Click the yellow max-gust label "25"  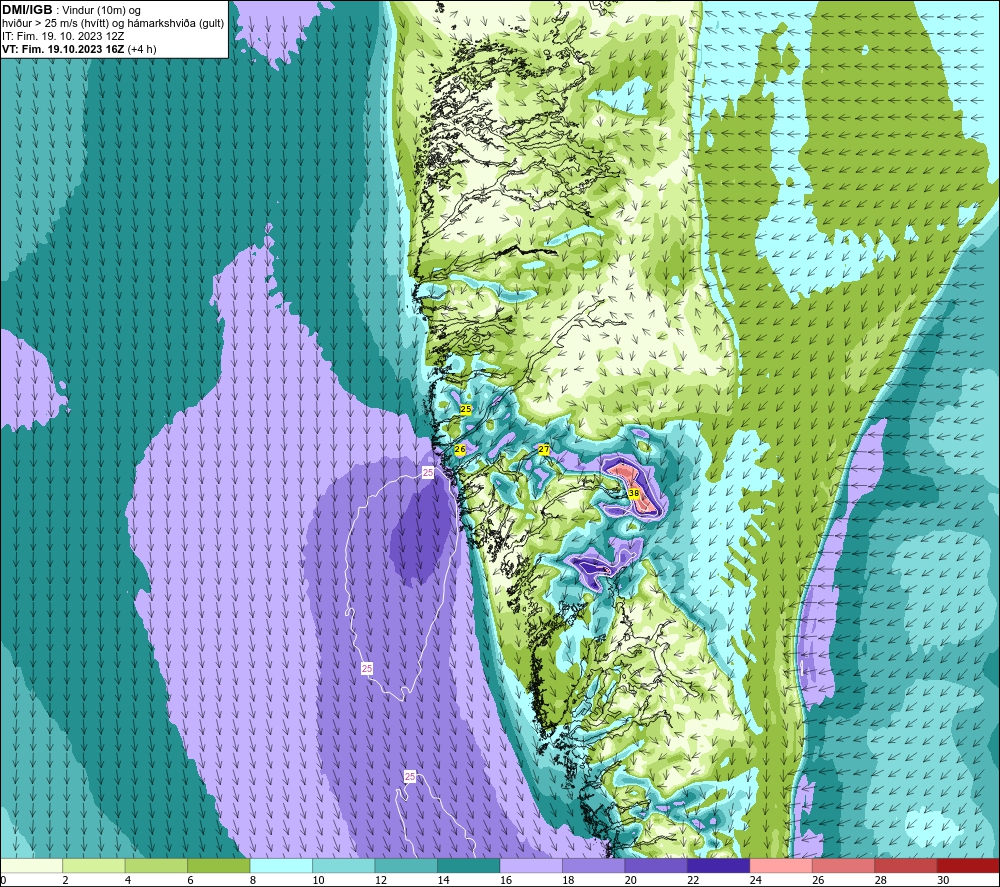click(x=466, y=409)
